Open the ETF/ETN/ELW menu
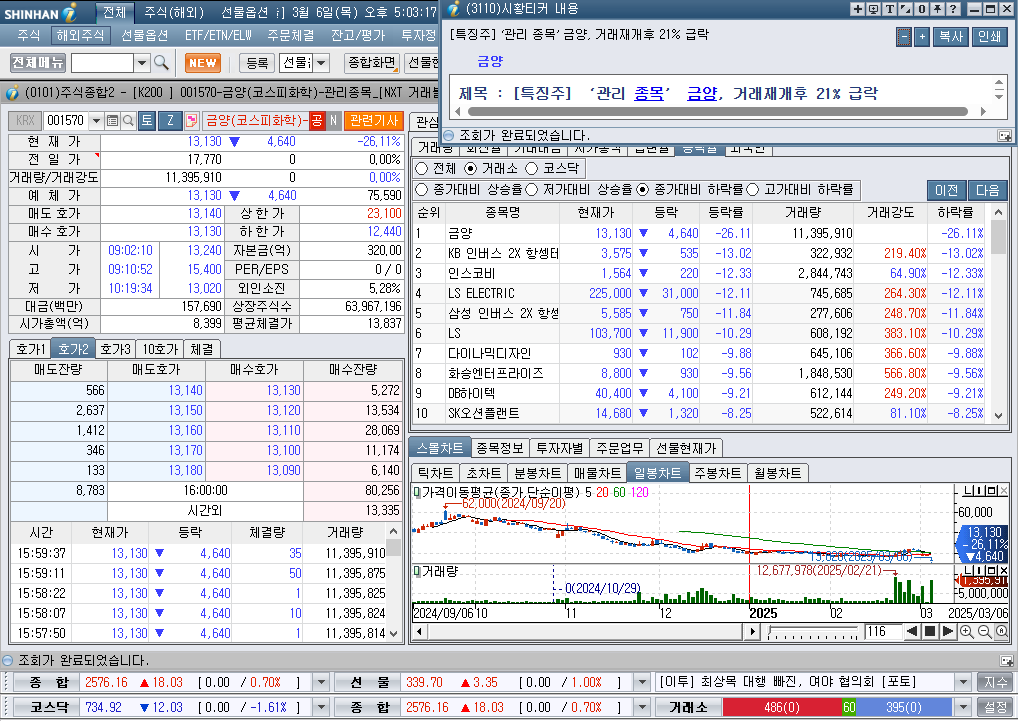 pyautogui.click(x=218, y=35)
